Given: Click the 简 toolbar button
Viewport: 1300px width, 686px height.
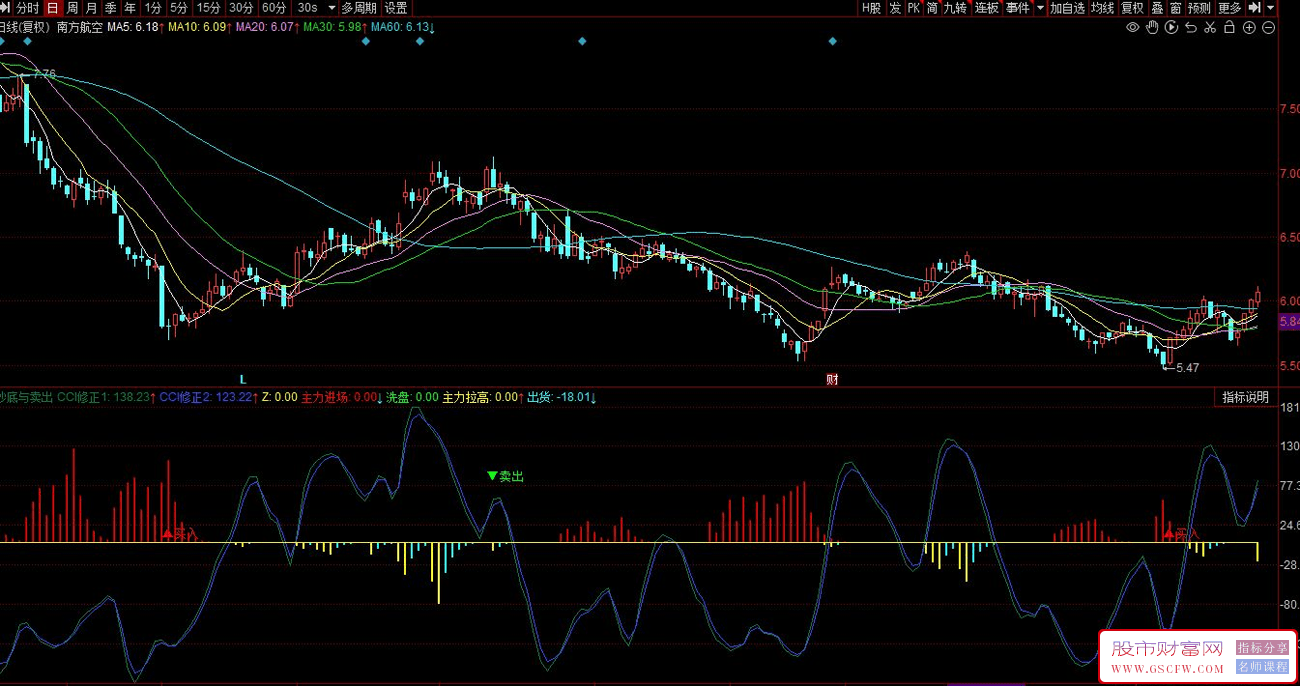Looking at the screenshot, I should (933, 8).
